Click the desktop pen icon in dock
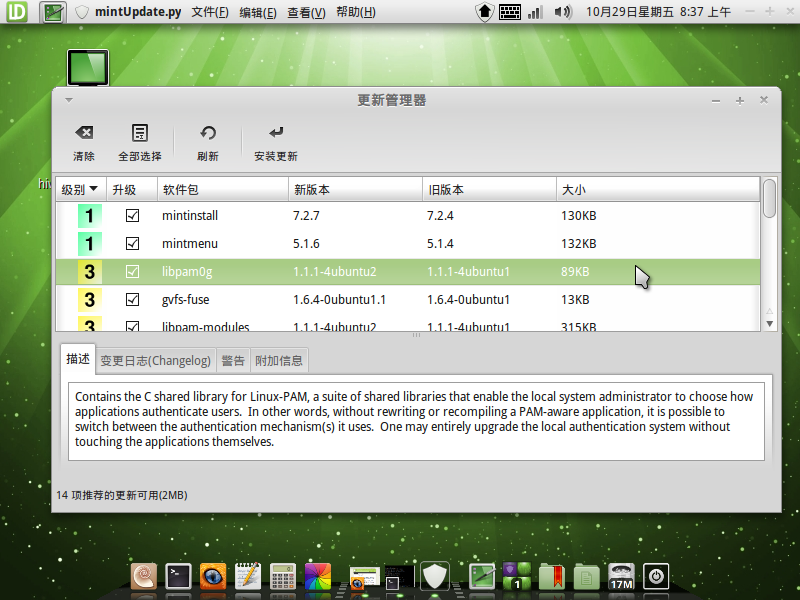The image size is (800, 600). pyautogui.click(x=482, y=577)
